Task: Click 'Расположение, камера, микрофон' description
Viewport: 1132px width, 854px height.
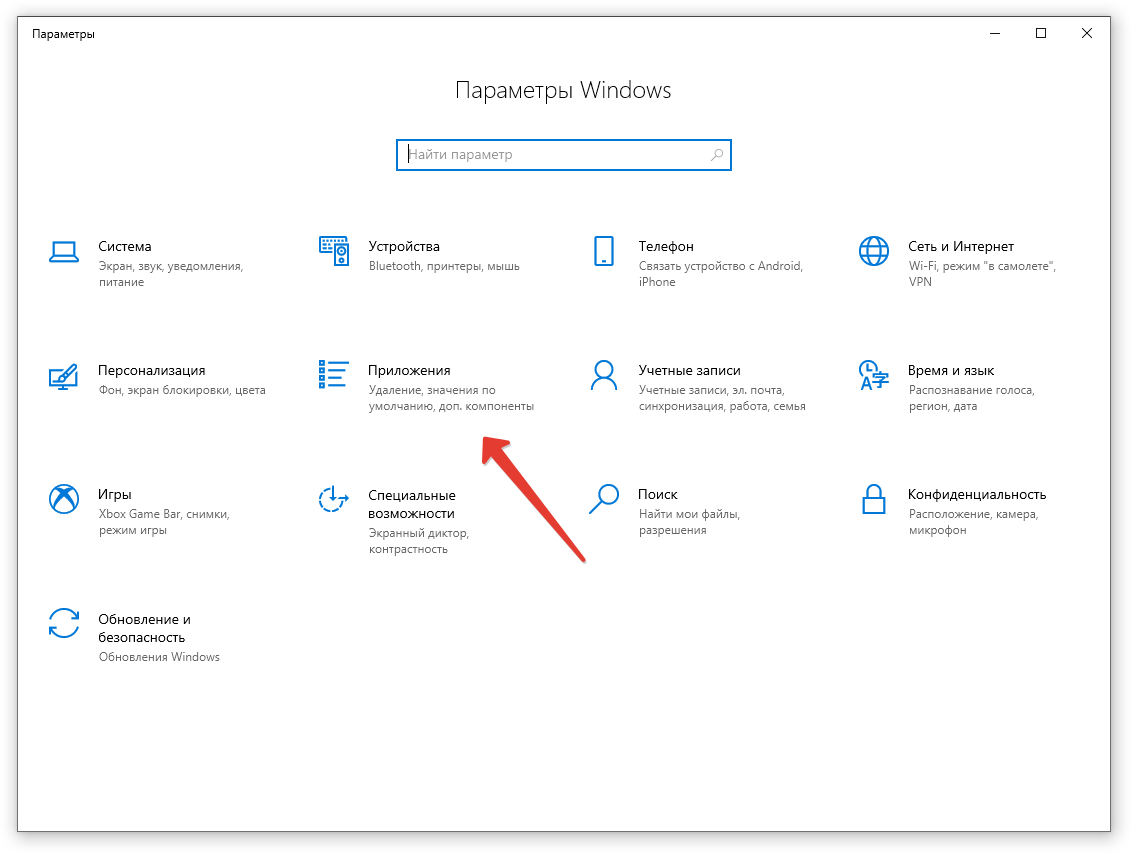Action: [973, 522]
